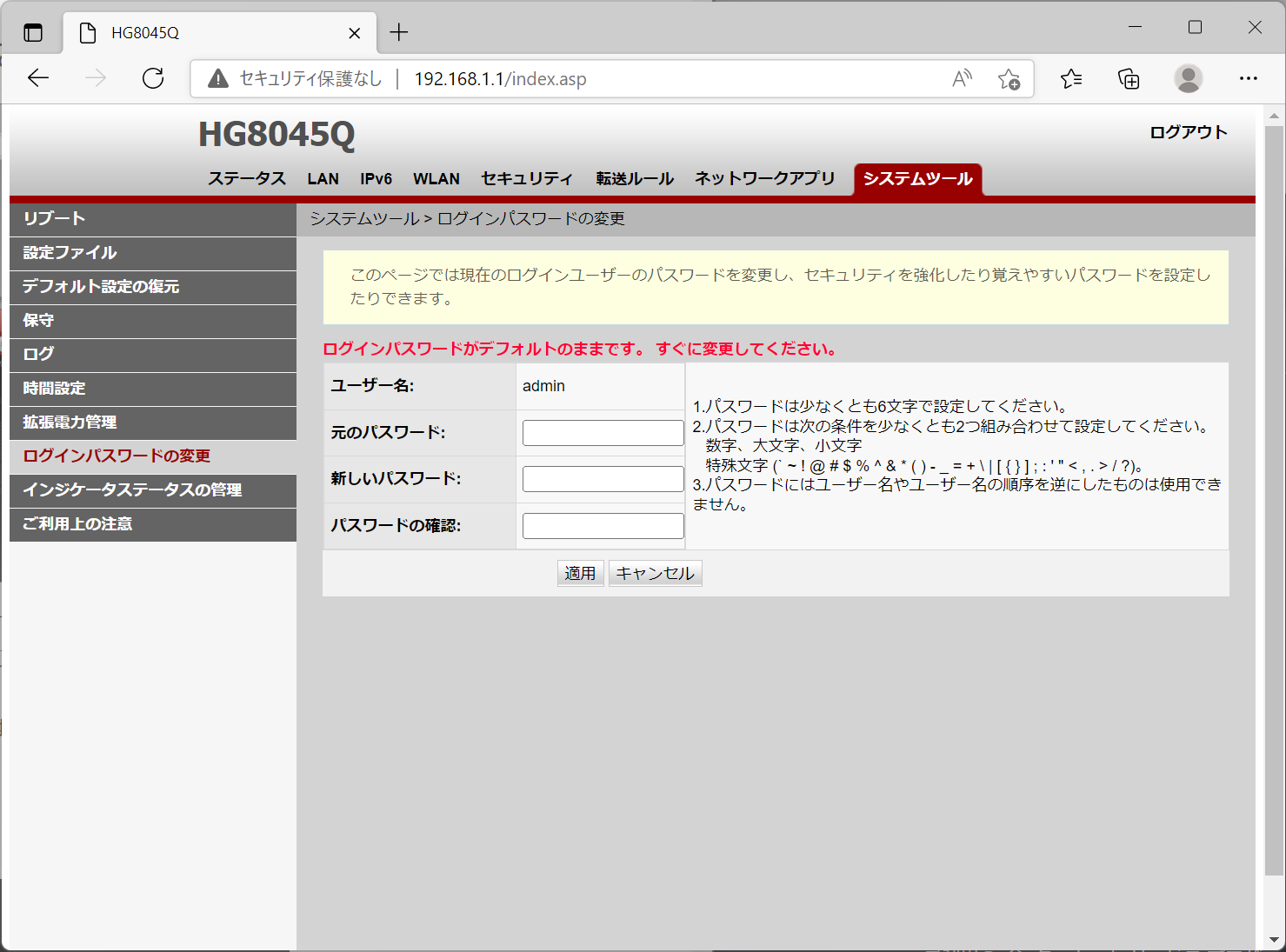The height and width of the screenshot is (952, 1286).
Task: Open the read aloud icon in address bar
Action: click(962, 78)
